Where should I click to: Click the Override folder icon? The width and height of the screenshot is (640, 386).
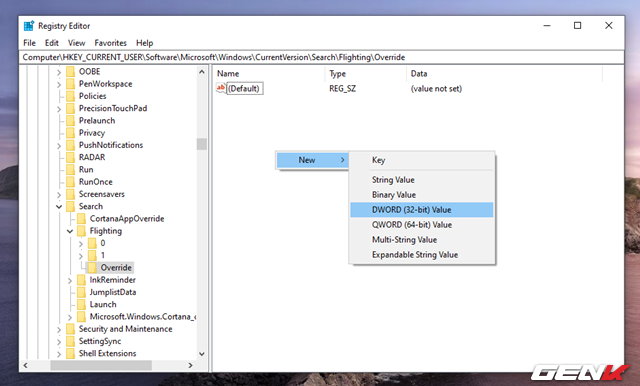(93, 268)
